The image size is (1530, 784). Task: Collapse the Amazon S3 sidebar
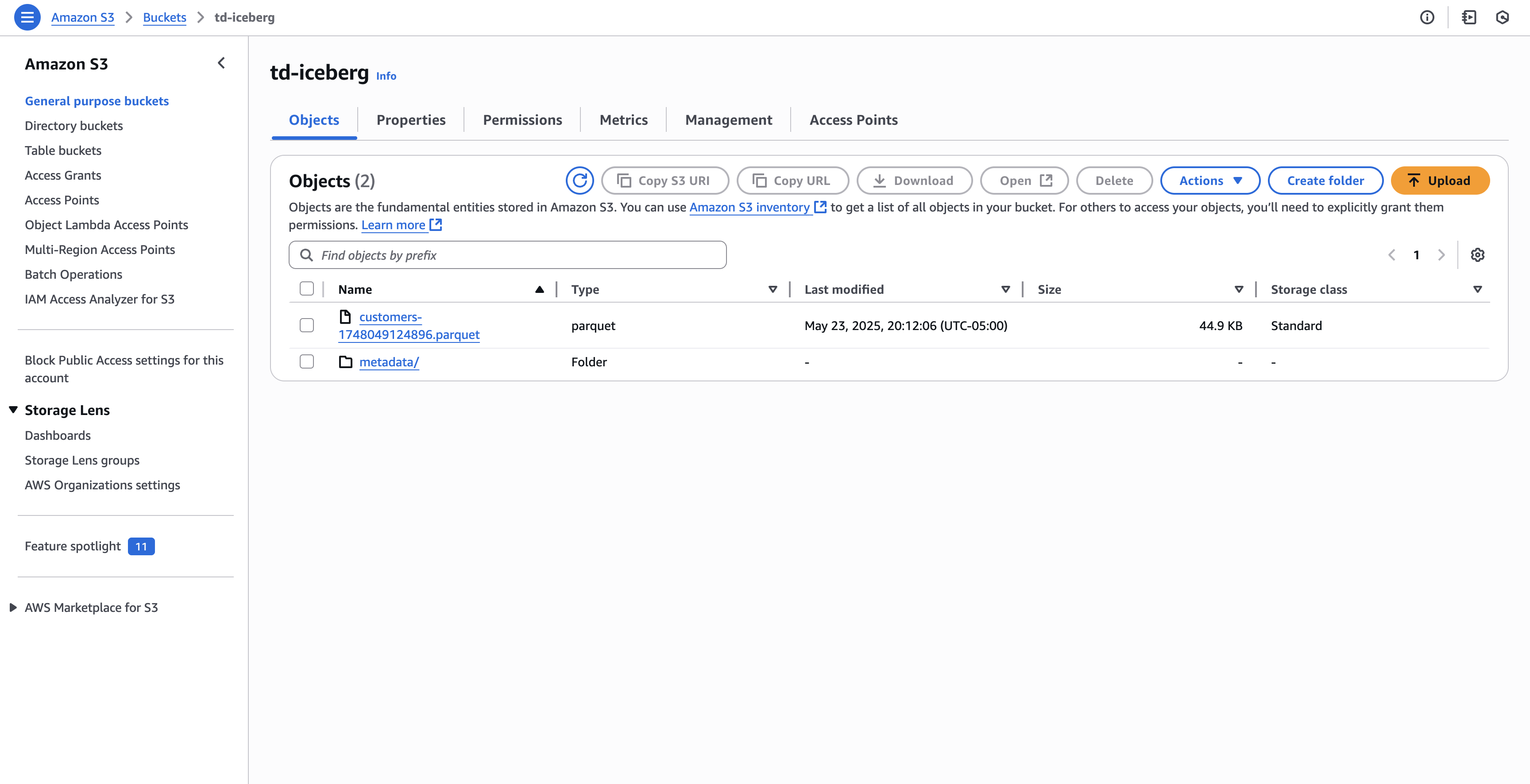[221, 63]
